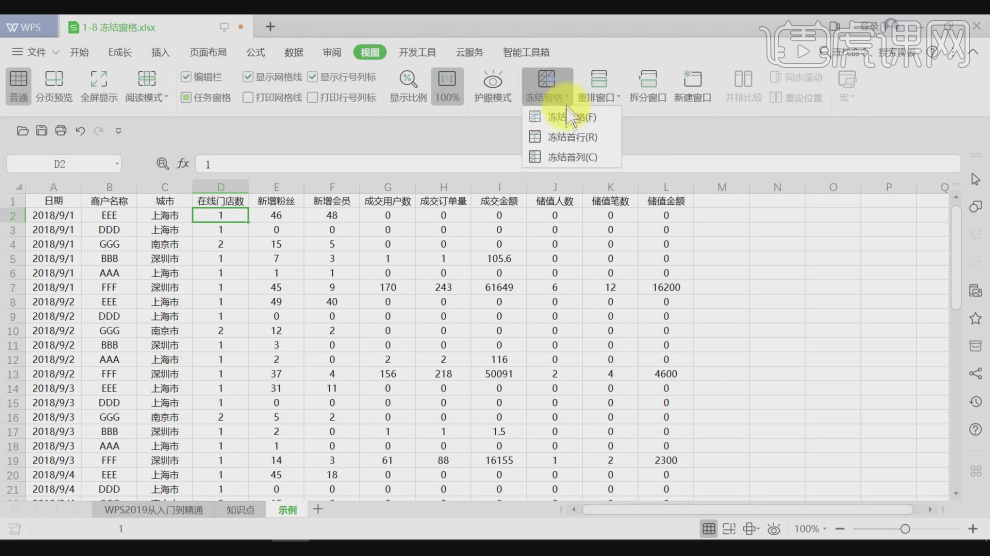Click the eye protection icon in the status bar
Viewport: 990px width, 556px height.
pos(773,529)
